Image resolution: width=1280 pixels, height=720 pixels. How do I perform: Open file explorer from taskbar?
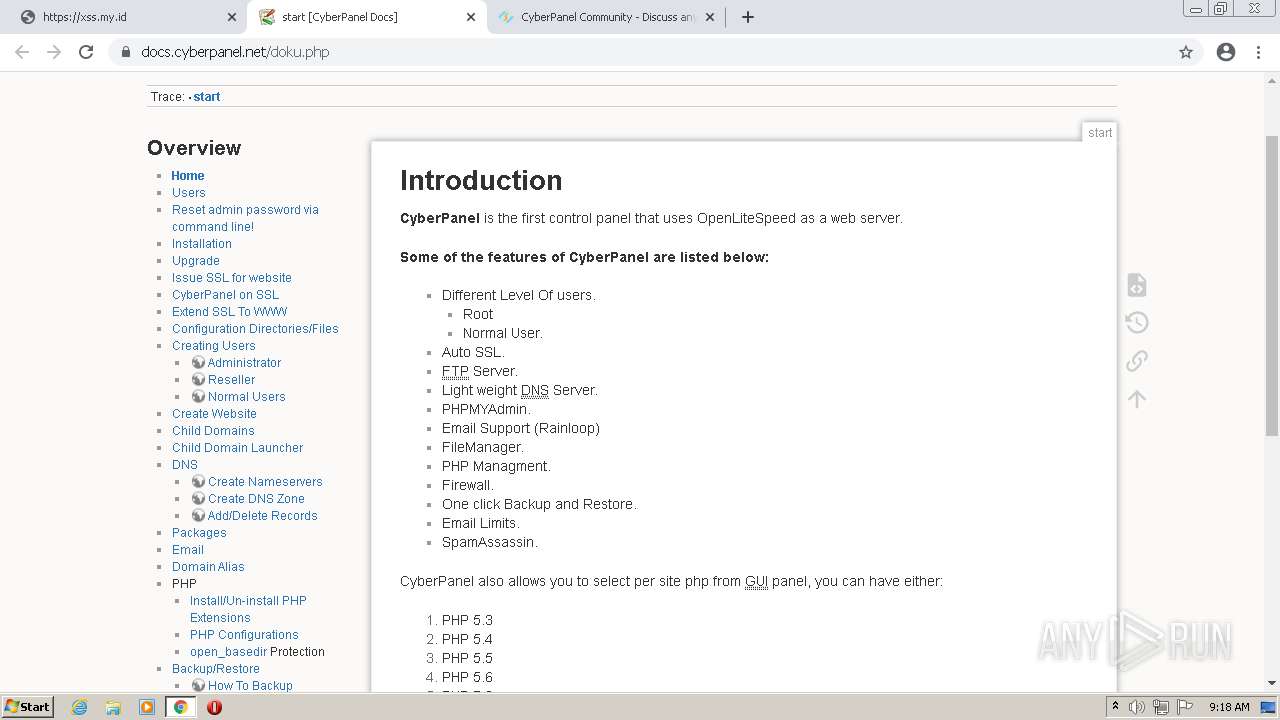[113, 707]
